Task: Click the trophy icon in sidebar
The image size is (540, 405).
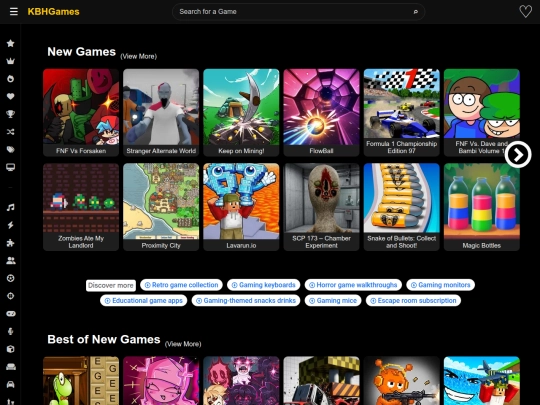Action: 11,114
